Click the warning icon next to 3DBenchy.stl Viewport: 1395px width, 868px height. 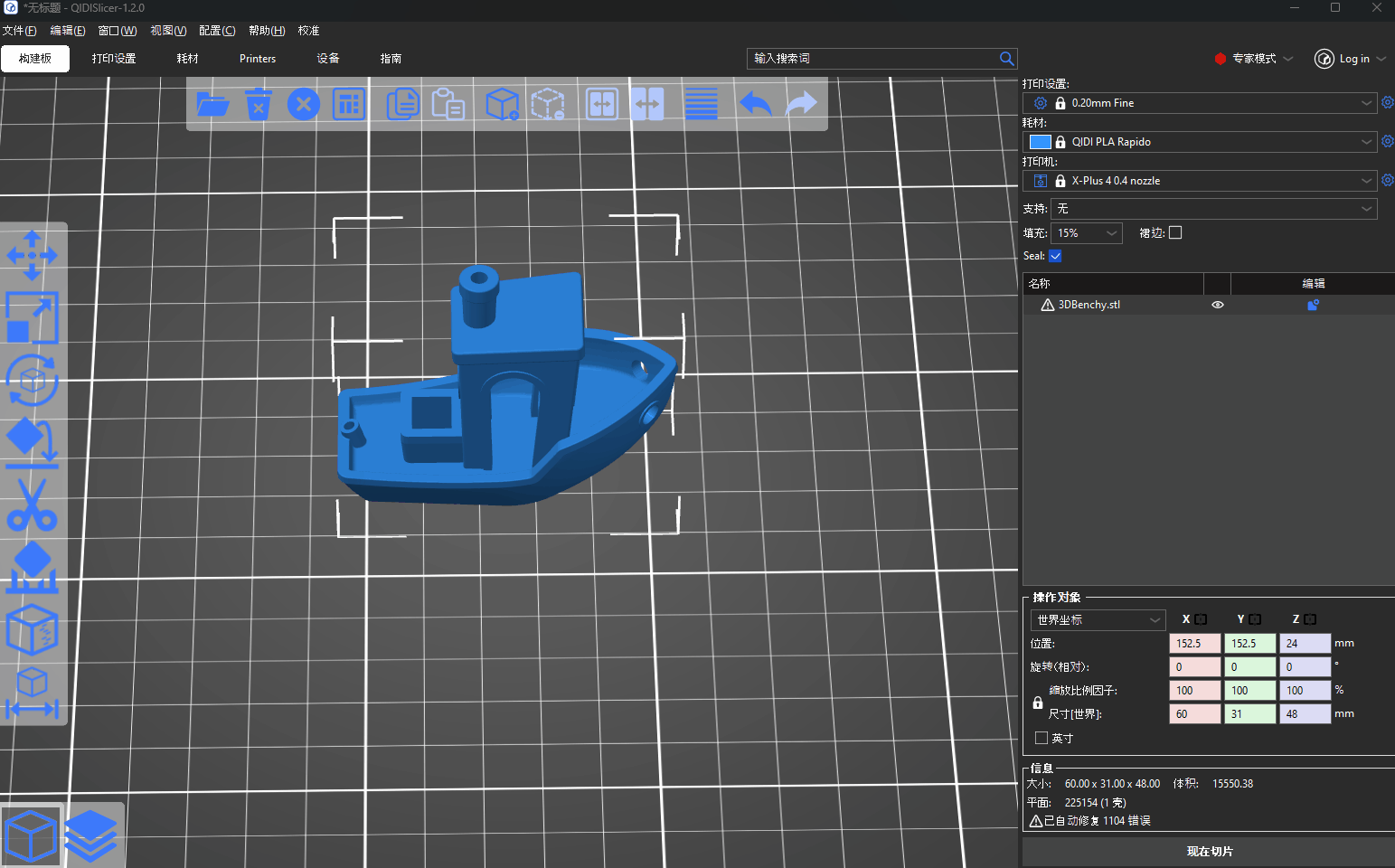pos(1047,305)
